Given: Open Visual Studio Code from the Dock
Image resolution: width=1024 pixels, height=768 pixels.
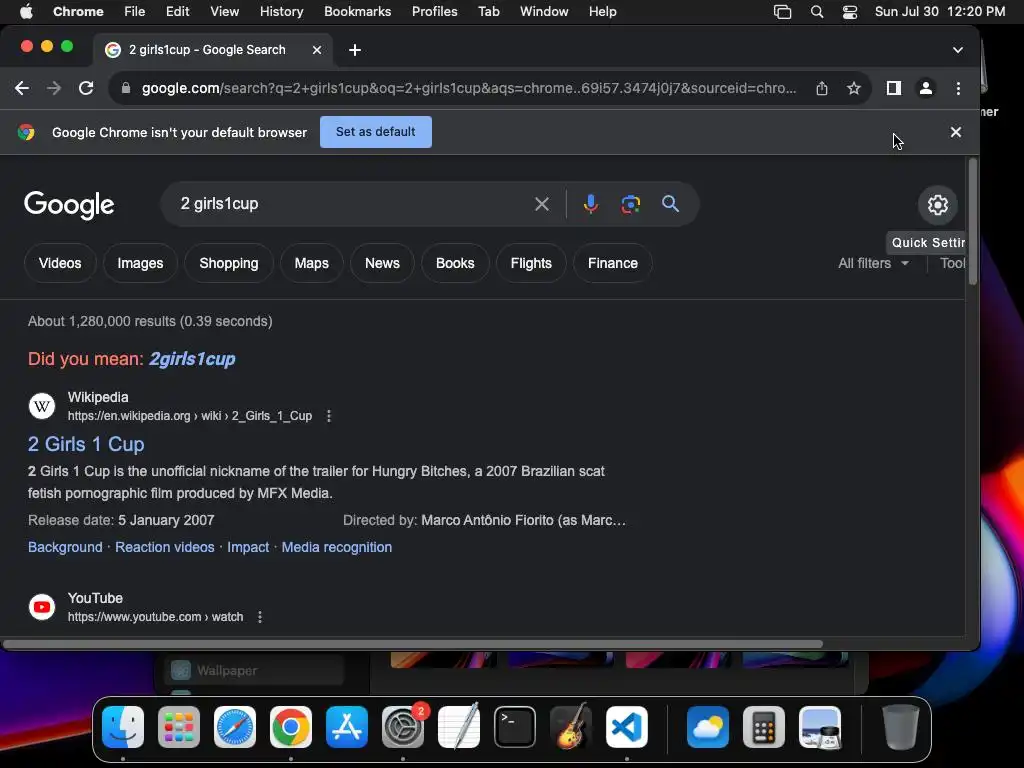Looking at the screenshot, I should 627,727.
